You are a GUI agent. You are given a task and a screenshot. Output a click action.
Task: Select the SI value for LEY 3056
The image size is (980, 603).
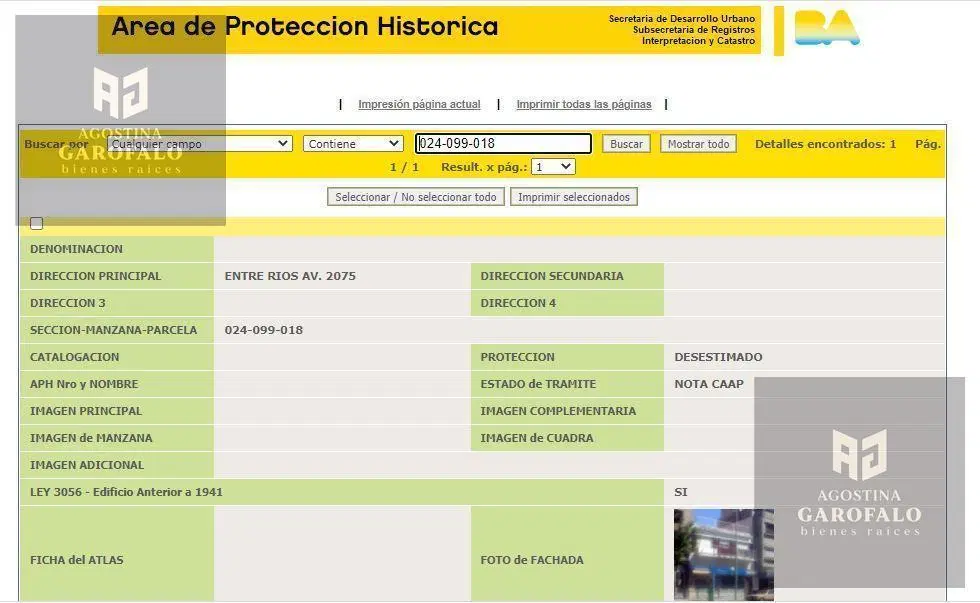point(681,492)
